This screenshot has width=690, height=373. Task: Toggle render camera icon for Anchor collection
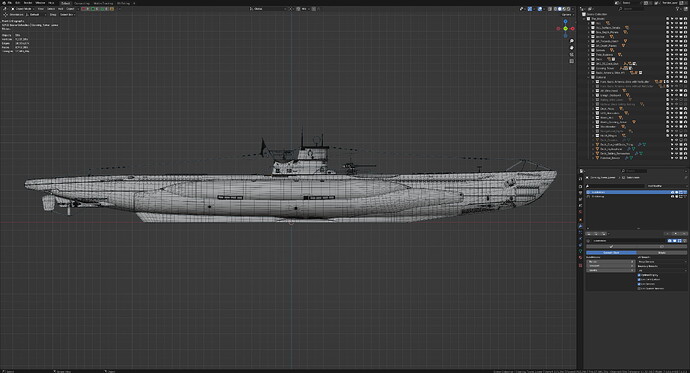(x=686, y=37)
